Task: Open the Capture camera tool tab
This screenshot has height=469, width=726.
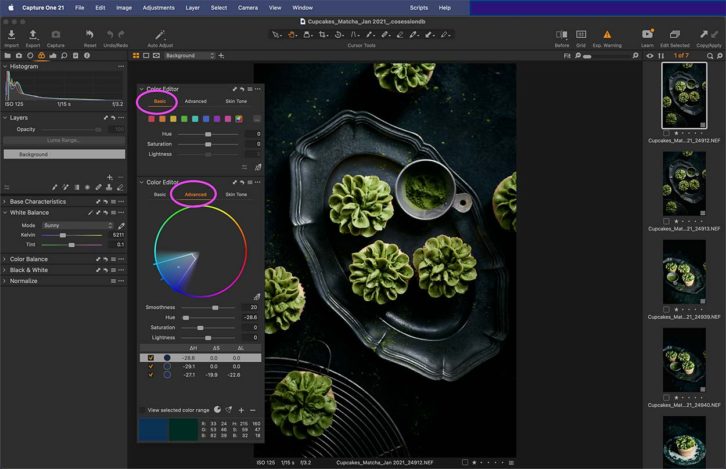Action: [19, 56]
